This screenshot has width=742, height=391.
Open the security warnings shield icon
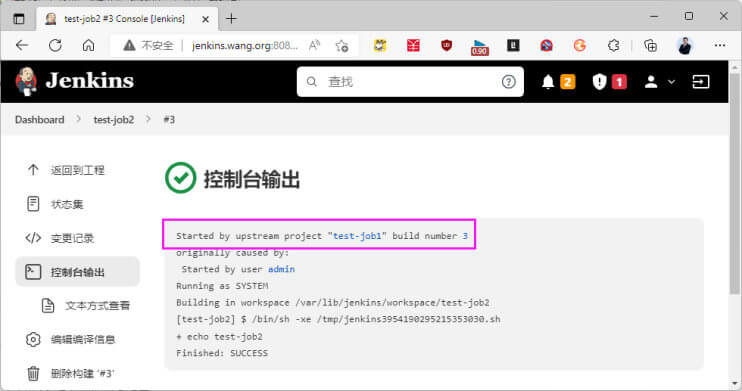pyautogui.click(x=599, y=82)
